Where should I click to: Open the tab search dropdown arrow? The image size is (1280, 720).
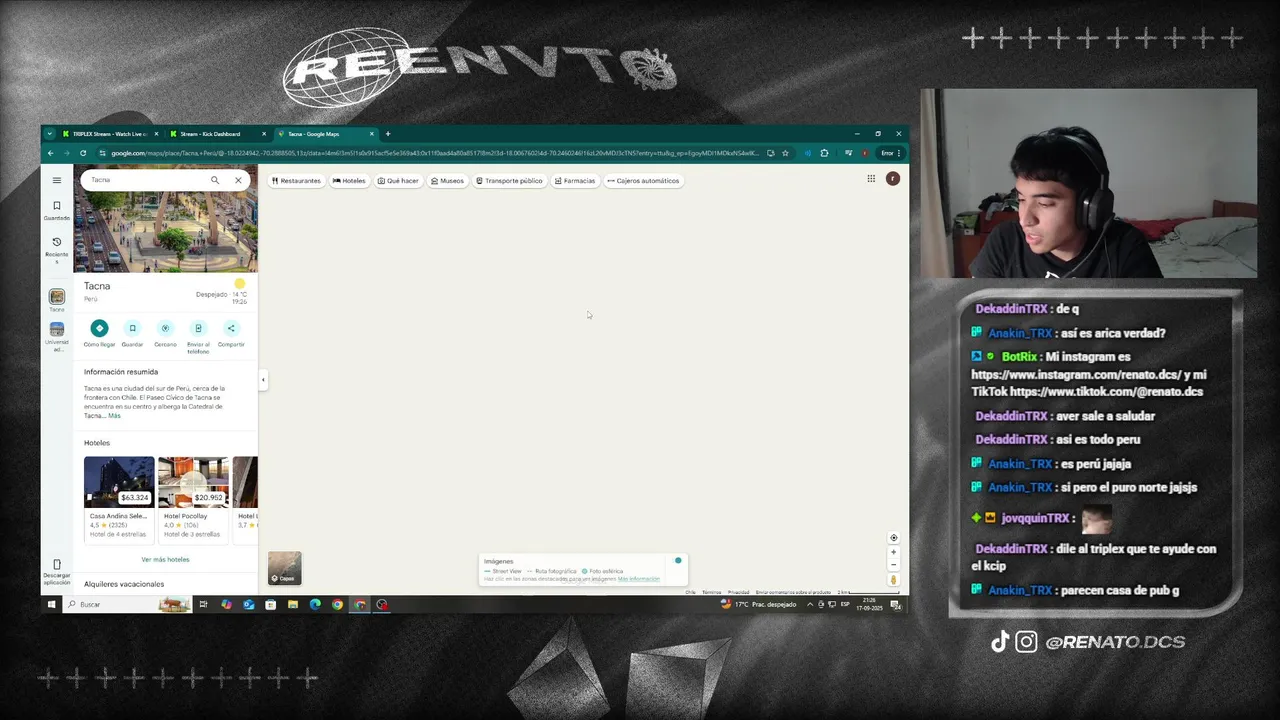(49, 134)
